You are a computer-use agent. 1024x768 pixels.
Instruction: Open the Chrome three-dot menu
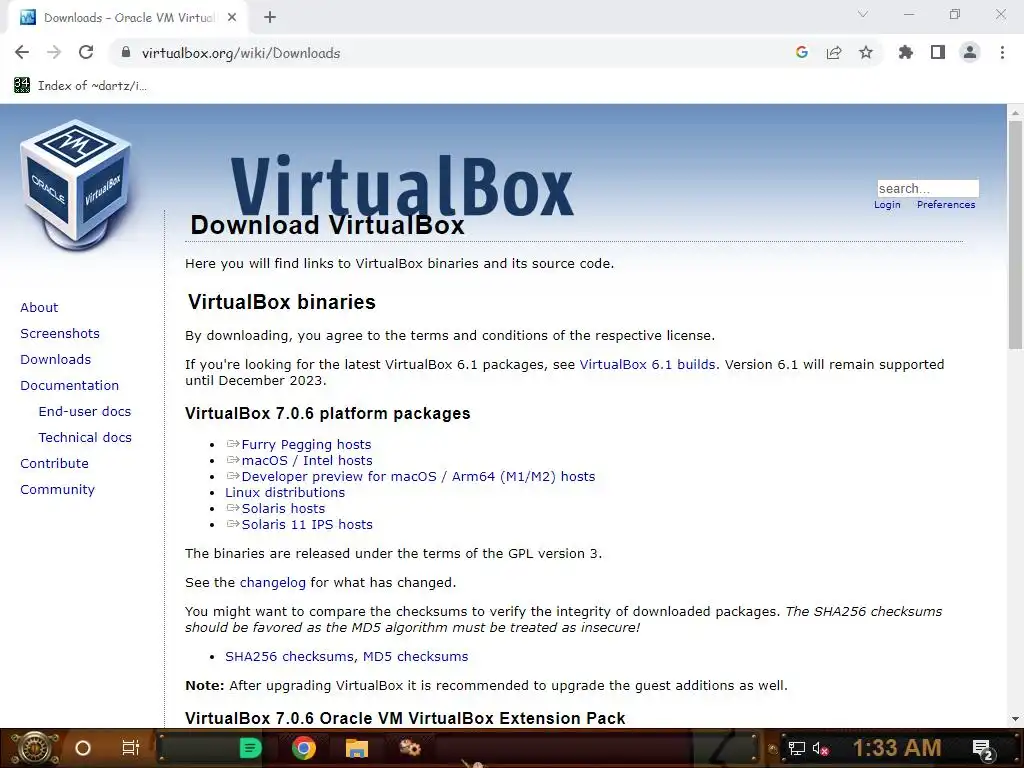coord(1002,53)
